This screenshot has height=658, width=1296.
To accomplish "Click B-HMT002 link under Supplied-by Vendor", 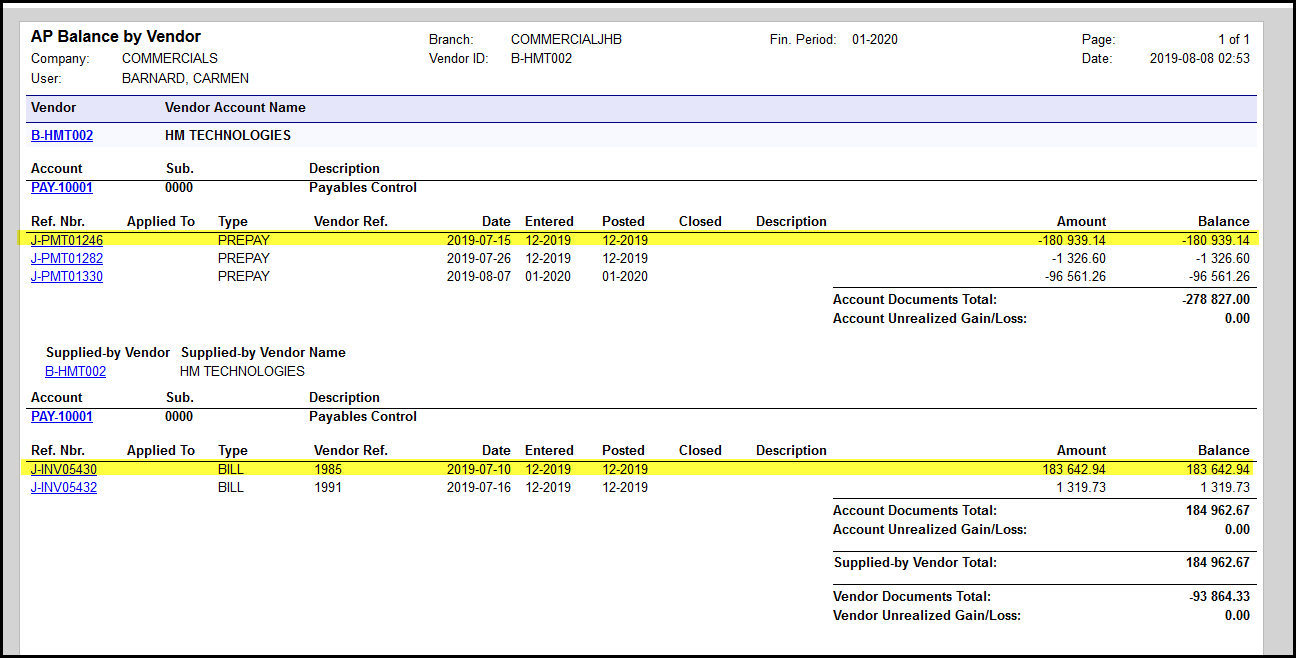I will coord(75,371).
